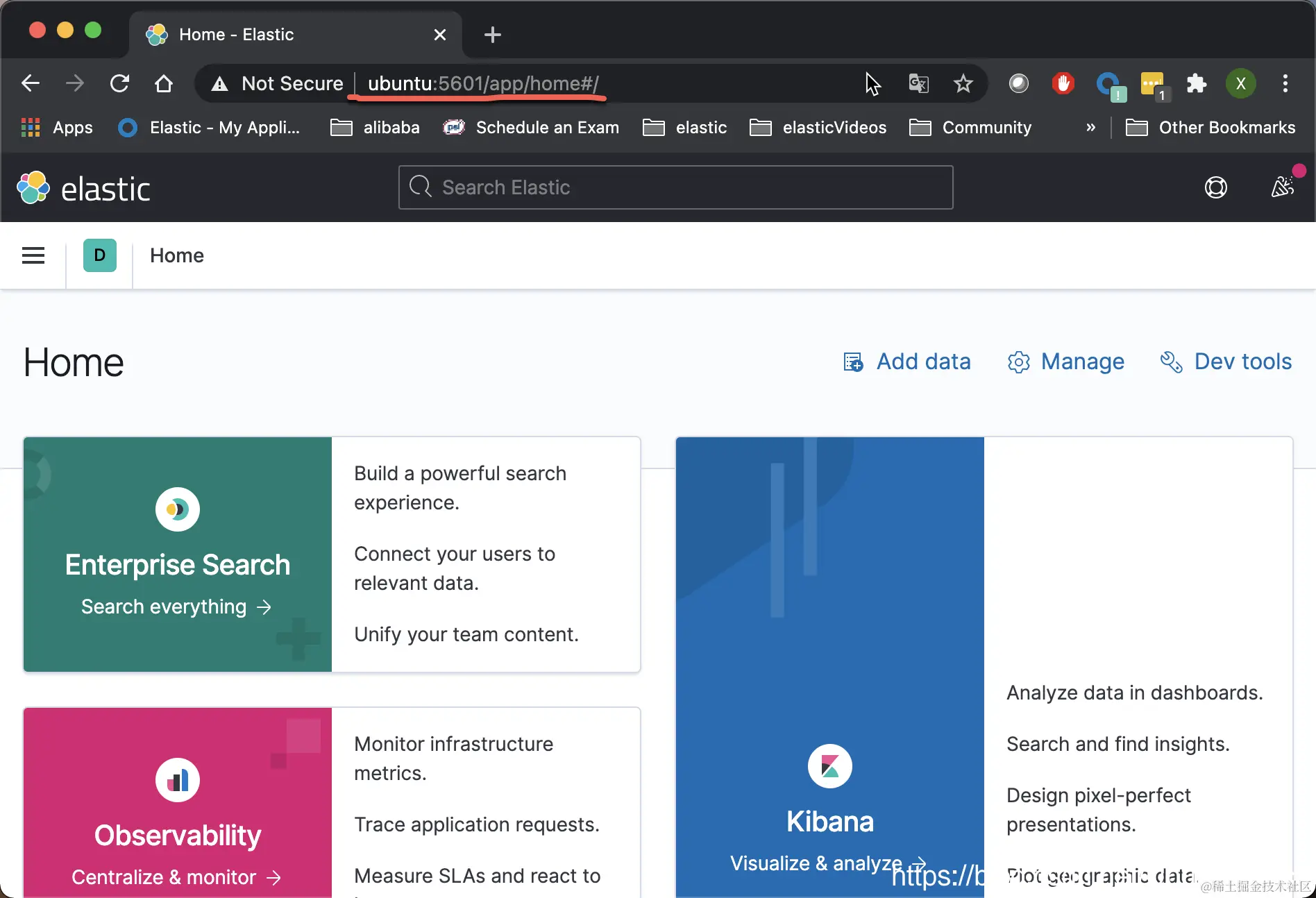Open the hamburger navigation menu

33,255
